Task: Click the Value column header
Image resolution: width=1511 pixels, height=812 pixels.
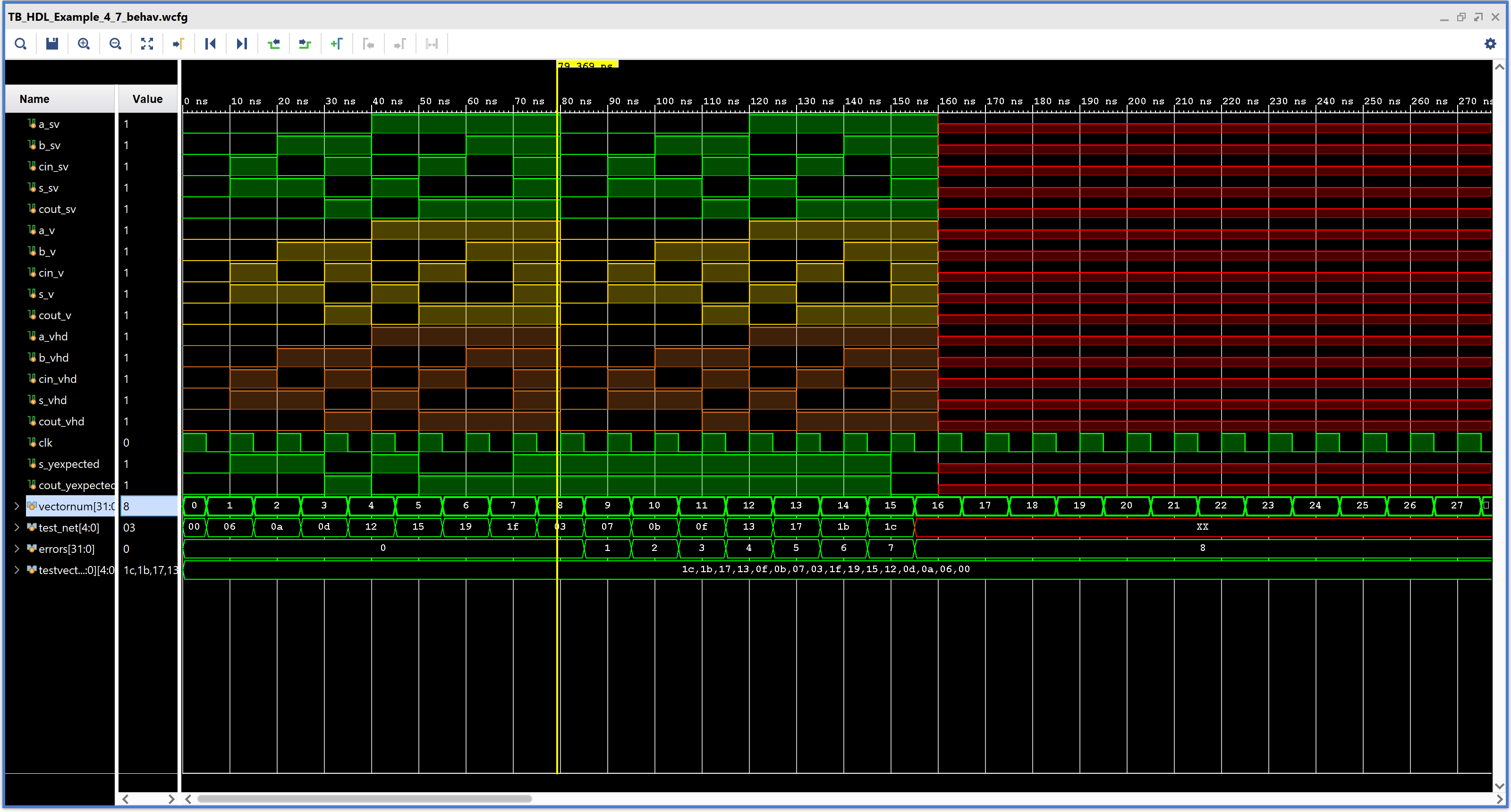Action: (147, 99)
